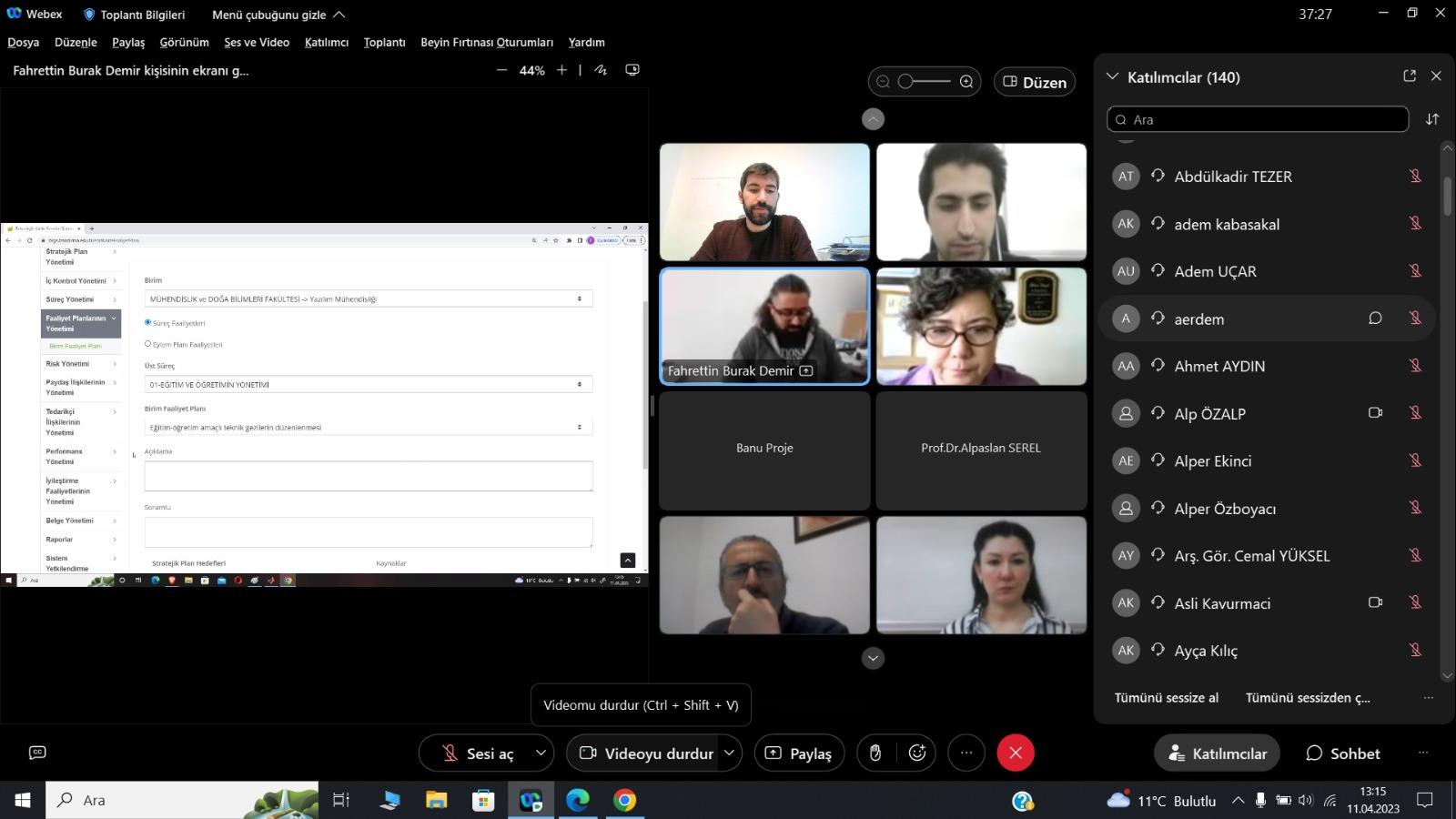Open Beyin Fırtınası Oturumları menu

[x=487, y=42]
